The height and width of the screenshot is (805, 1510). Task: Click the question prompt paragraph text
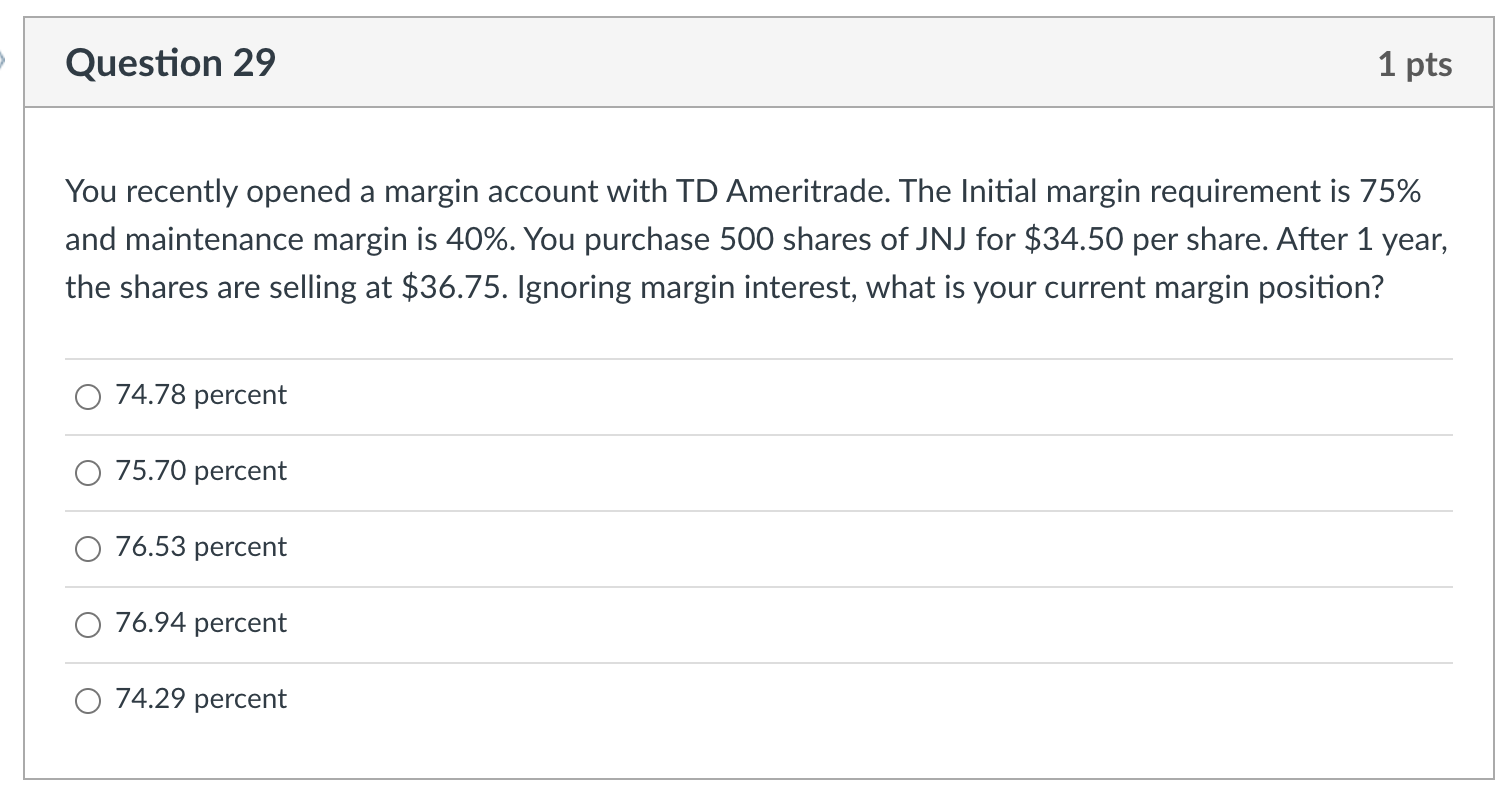click(x=755, y=239)
